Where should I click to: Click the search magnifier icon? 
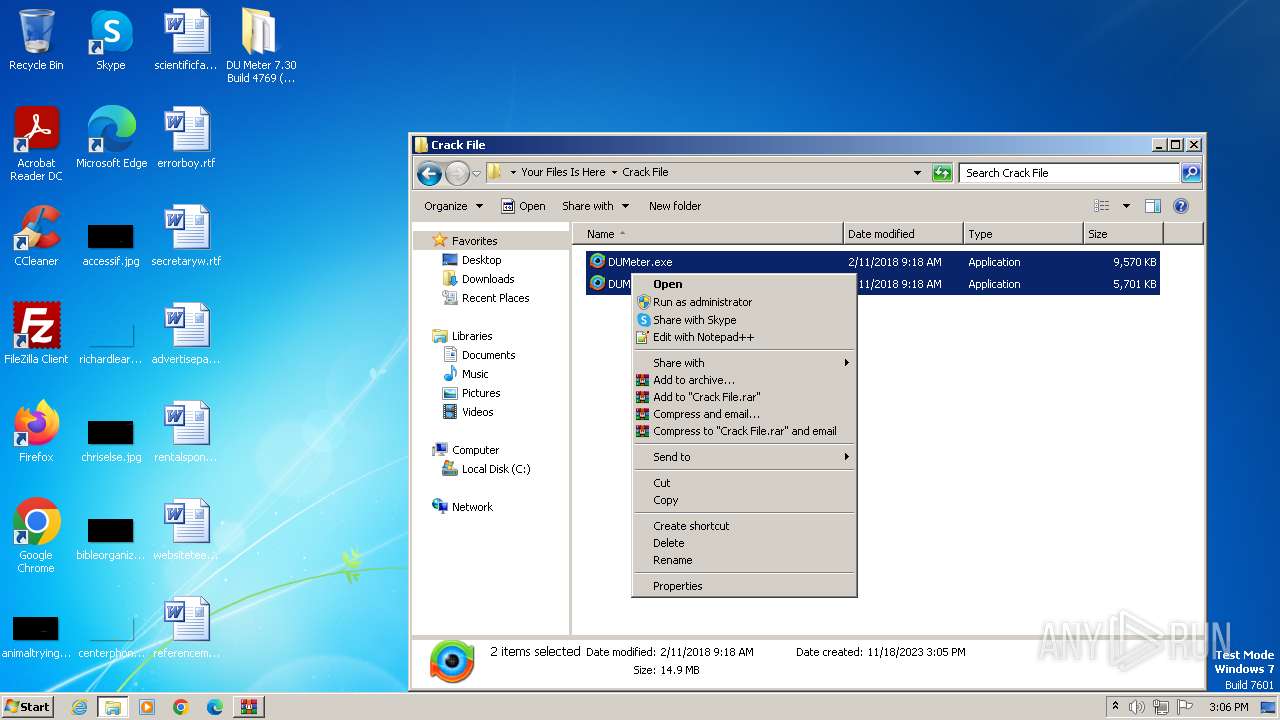1191,173
